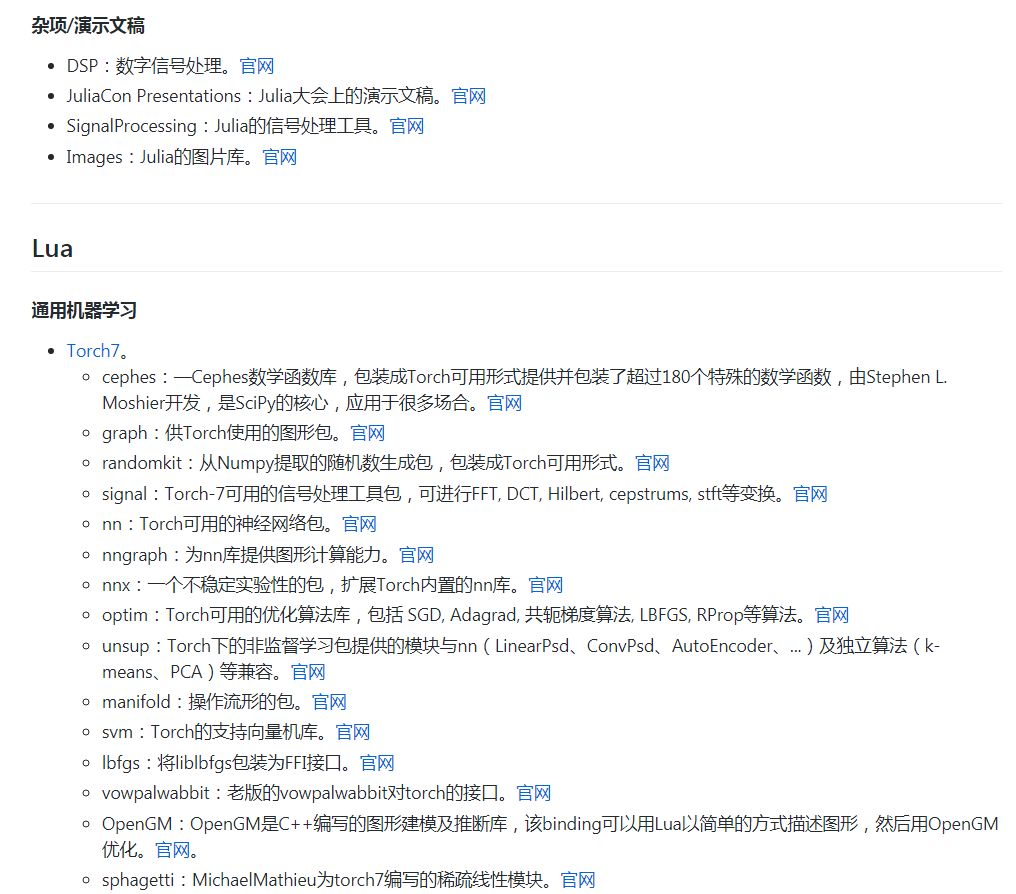Click the text "manifold：操作流形的包"
The image size is (1016, 894).
(x=198, y=702)
